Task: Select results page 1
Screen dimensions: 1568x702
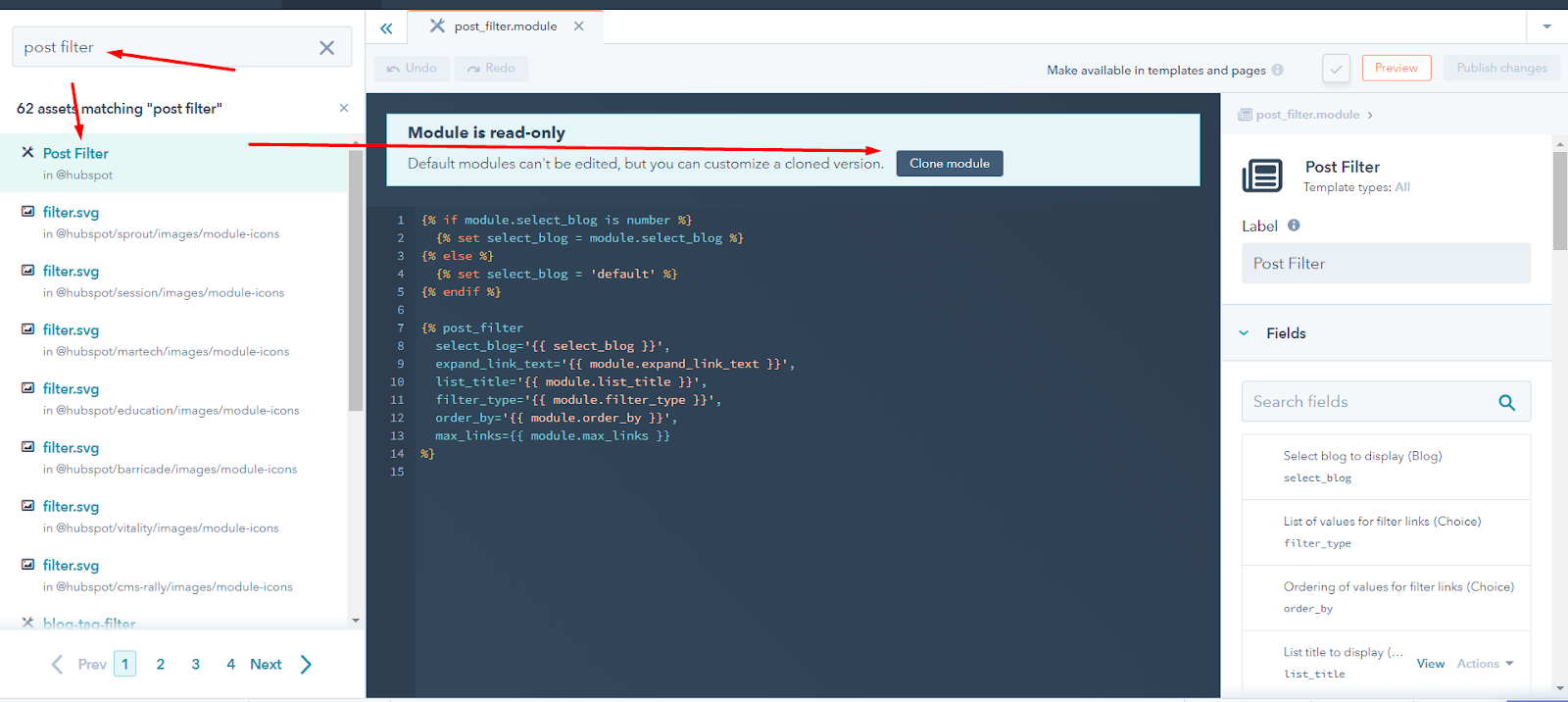Action: coord(124,664)
